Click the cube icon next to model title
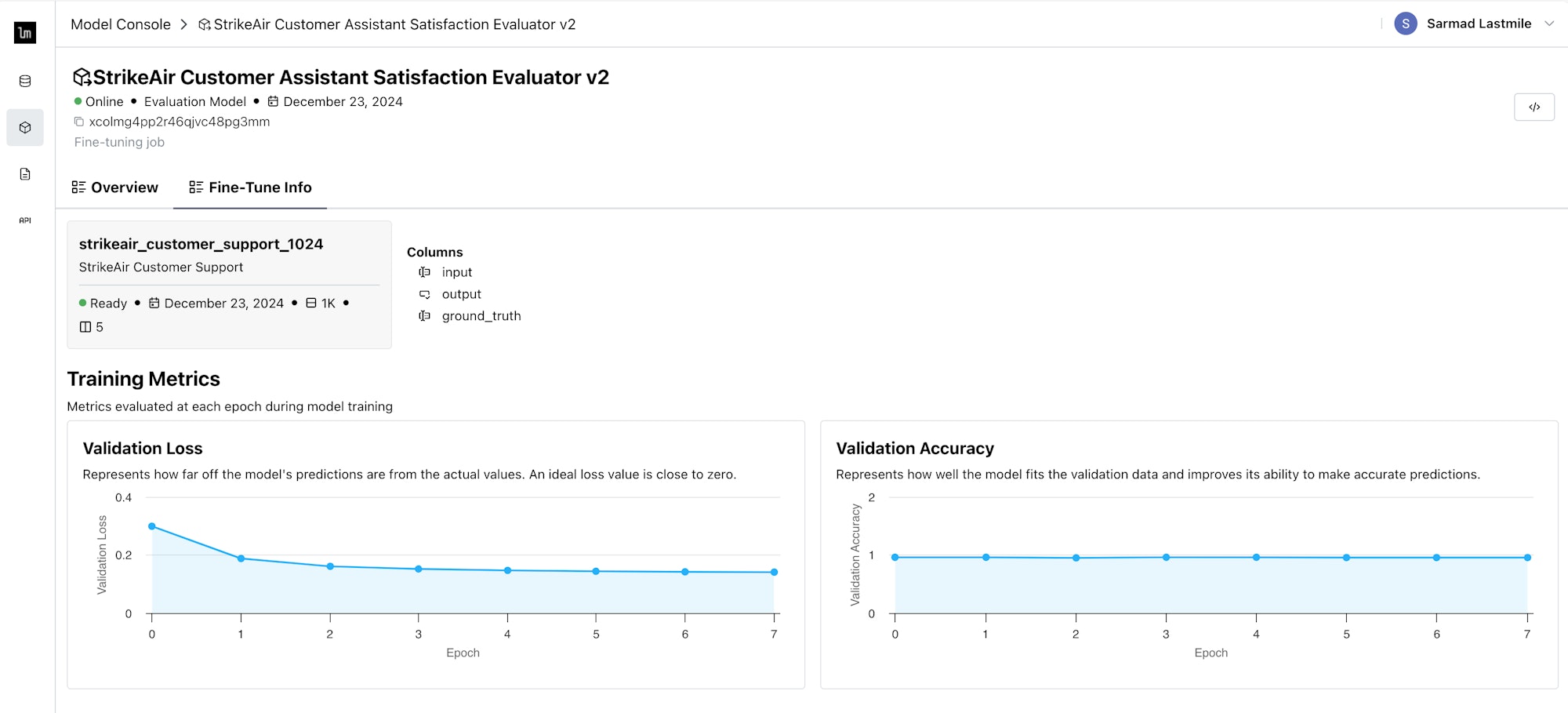Image resolution: width=1568 pixels, height=713 pixels. click(x=82, y=77)
